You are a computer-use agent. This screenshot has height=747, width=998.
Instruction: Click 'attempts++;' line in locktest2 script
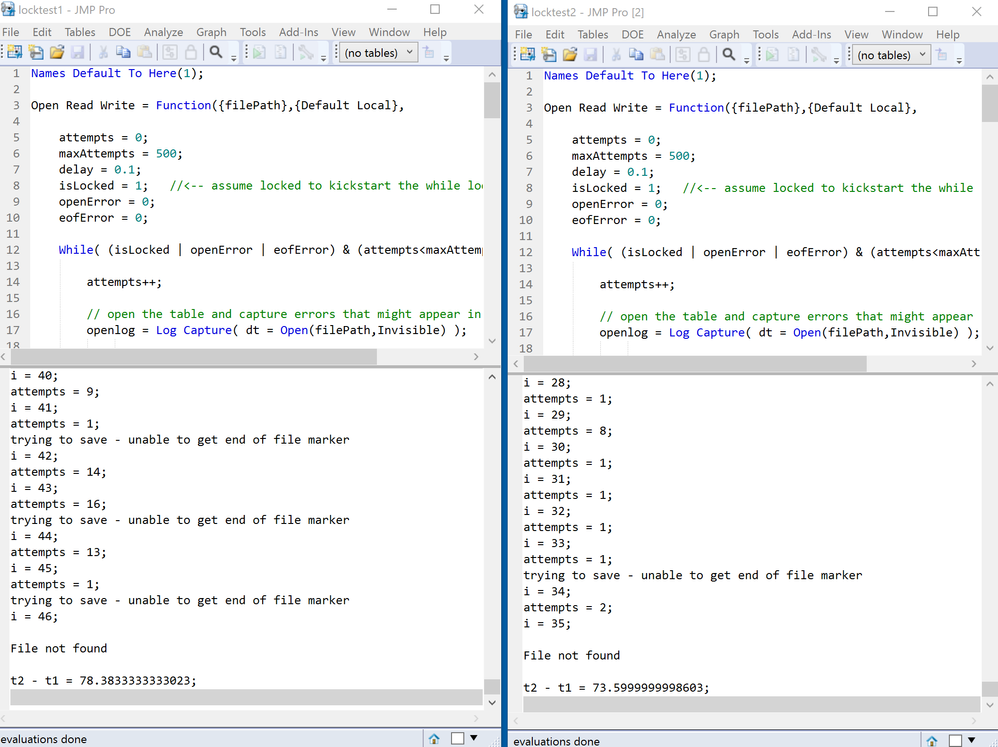point(636,284)
